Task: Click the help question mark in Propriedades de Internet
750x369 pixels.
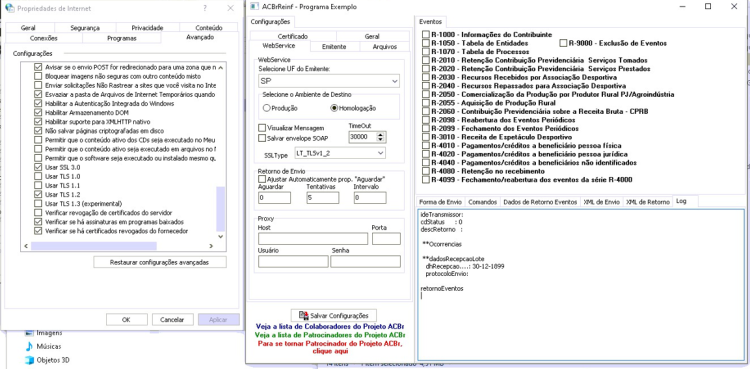Action: [205, 8]
